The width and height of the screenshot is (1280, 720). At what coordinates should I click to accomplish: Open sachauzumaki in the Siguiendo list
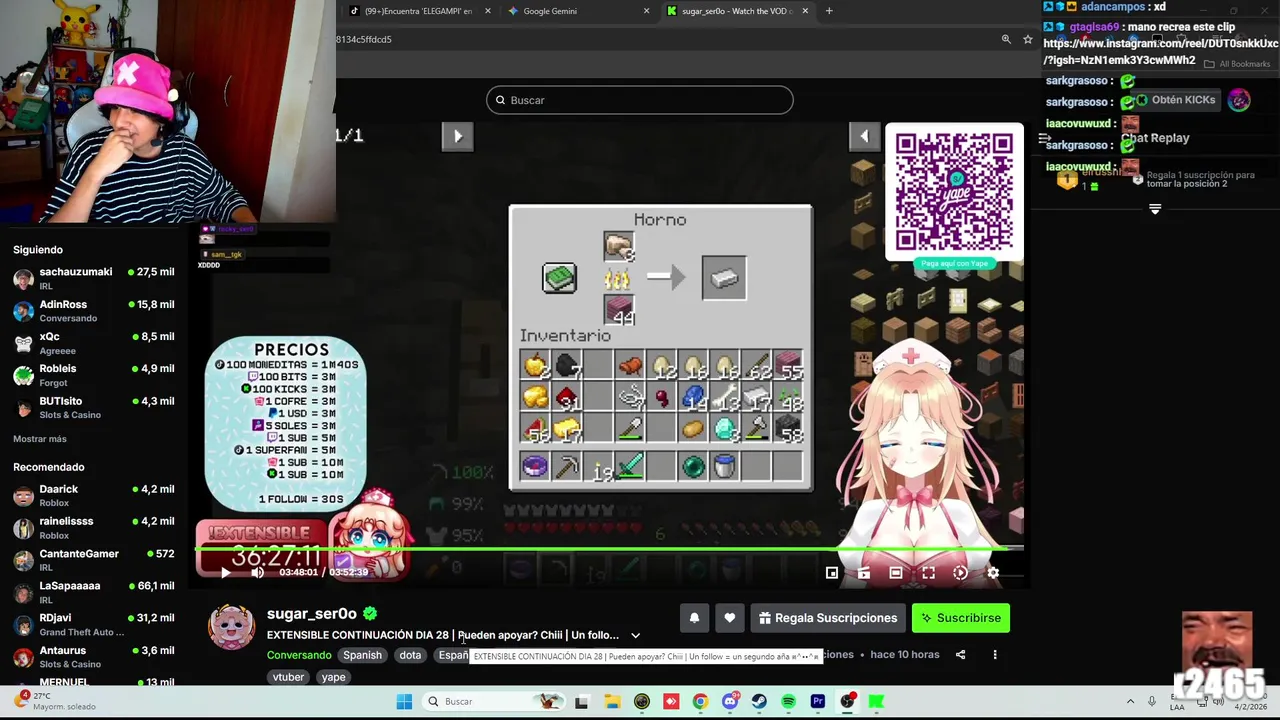pyautogui.click(x=94, y=278)
